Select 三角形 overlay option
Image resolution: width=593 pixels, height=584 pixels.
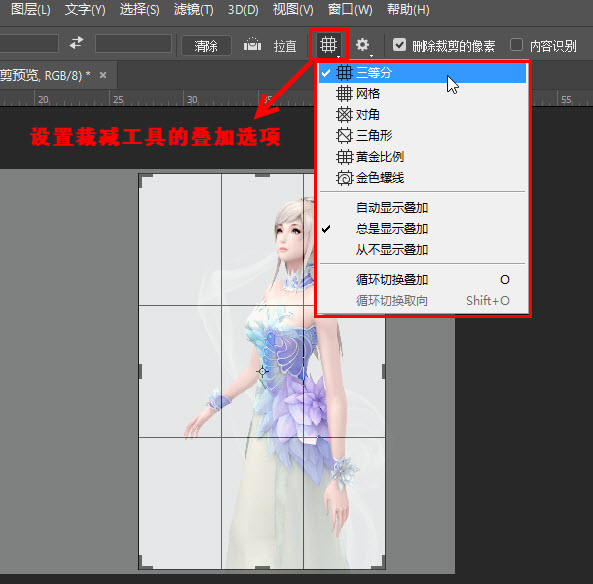(x=422, y=135)
